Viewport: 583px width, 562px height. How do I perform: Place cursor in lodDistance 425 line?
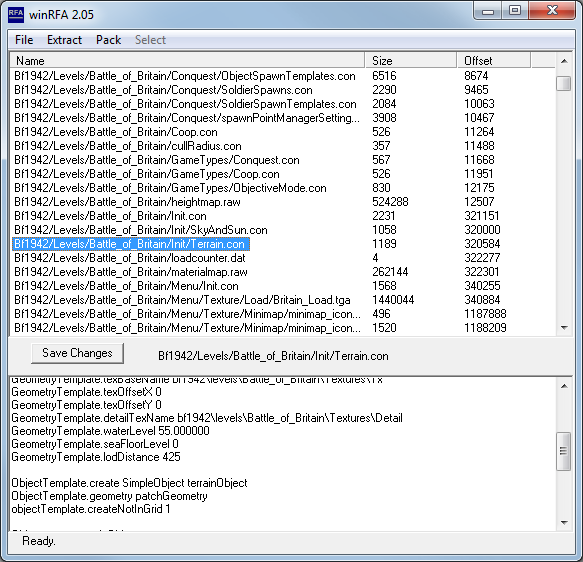click(x=96, y=457)
